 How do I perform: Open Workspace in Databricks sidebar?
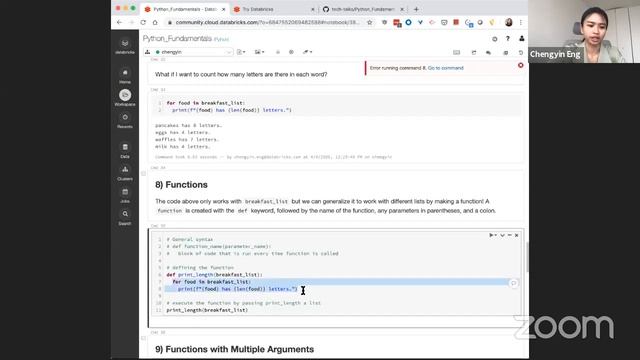tap(125, 98)
